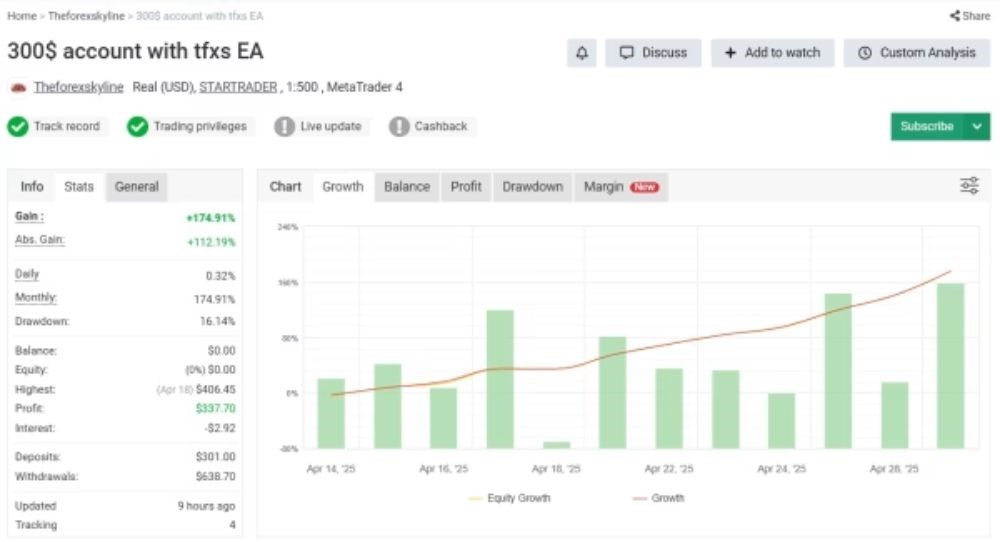The height and width of the screenshot is (542, 1000).
Task: Click the Gain label
Action: pos(29,217)
